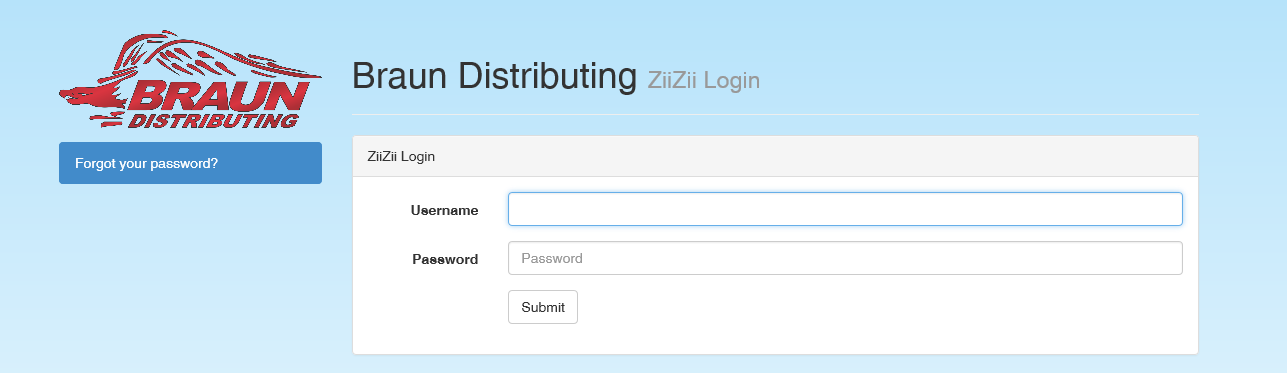Image resolution: width=1287 pixels, height=373 pixels.
Task: Click the red dragon head in logo
Action: [x=90, y=98]
